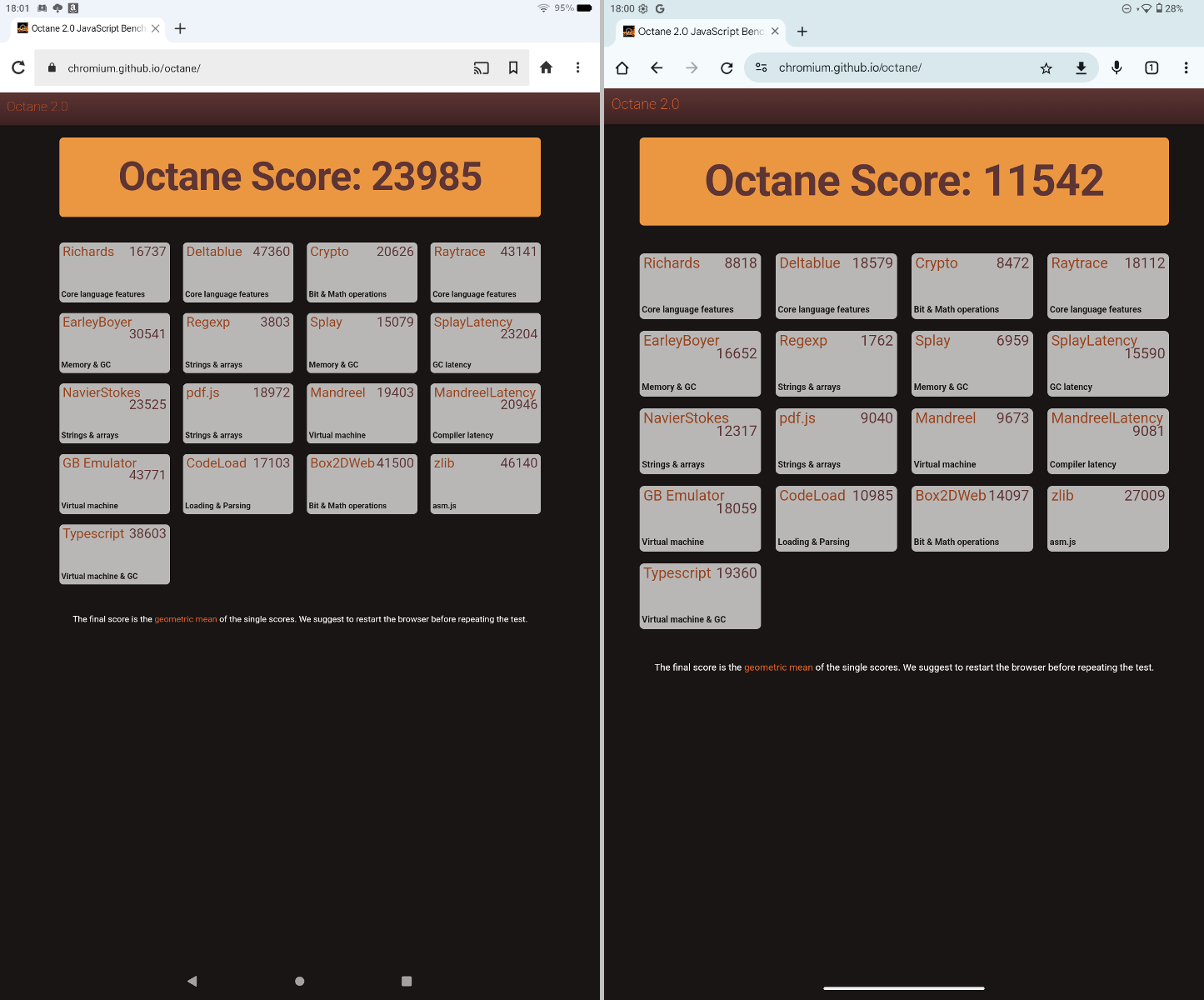Tap microphone voice search in right browser
This screenshot has height=1000, width=1204.
coord(1117,67)
